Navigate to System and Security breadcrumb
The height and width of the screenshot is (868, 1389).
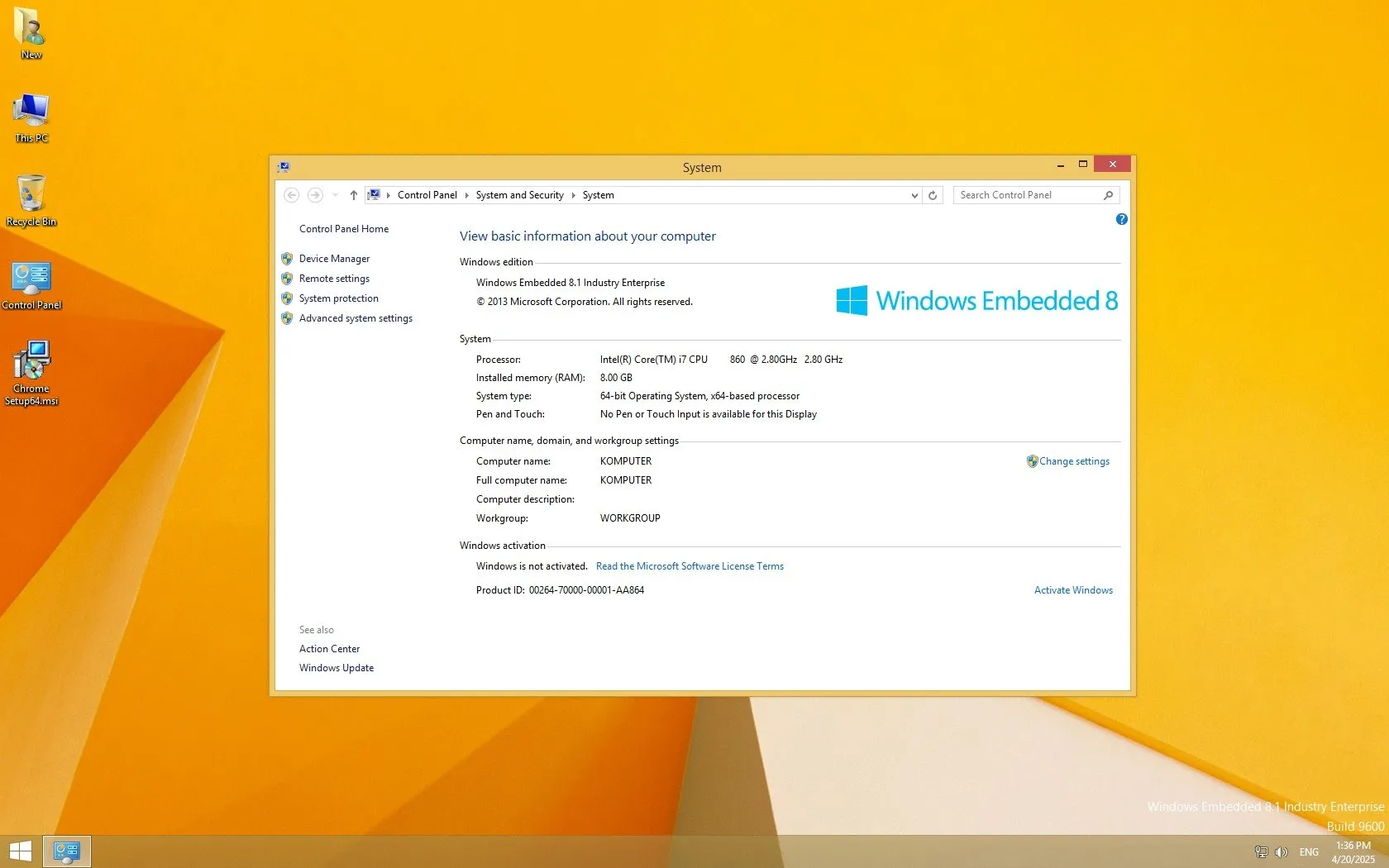pos(519,195)
